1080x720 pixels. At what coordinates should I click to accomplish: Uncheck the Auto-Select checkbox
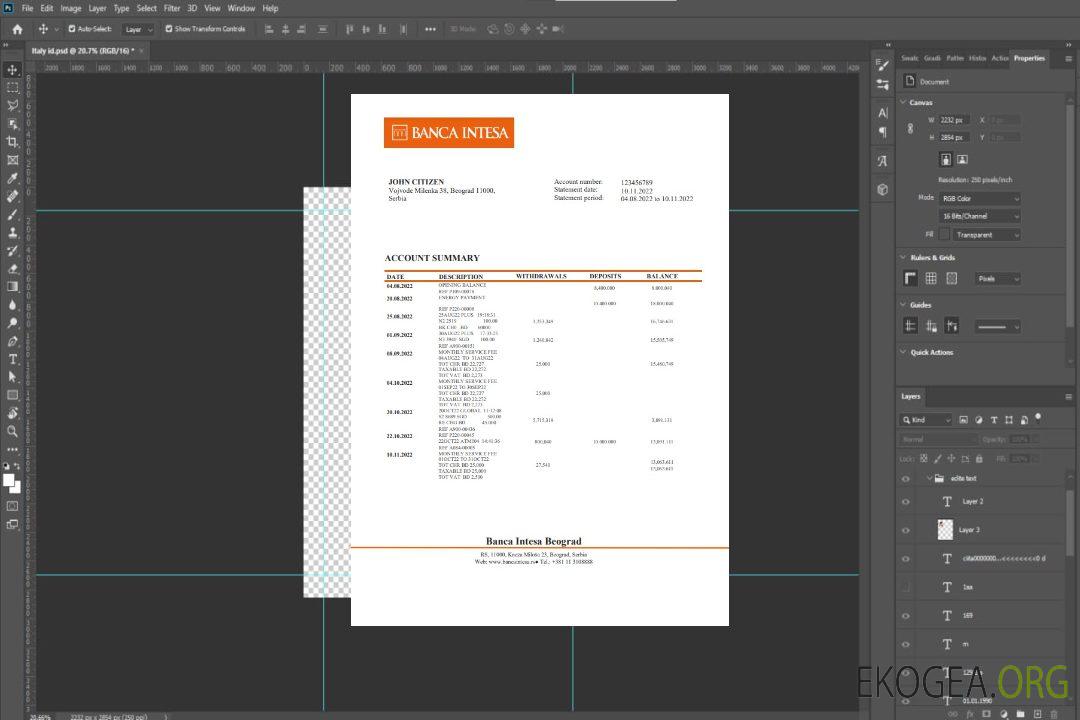point(72,29)
